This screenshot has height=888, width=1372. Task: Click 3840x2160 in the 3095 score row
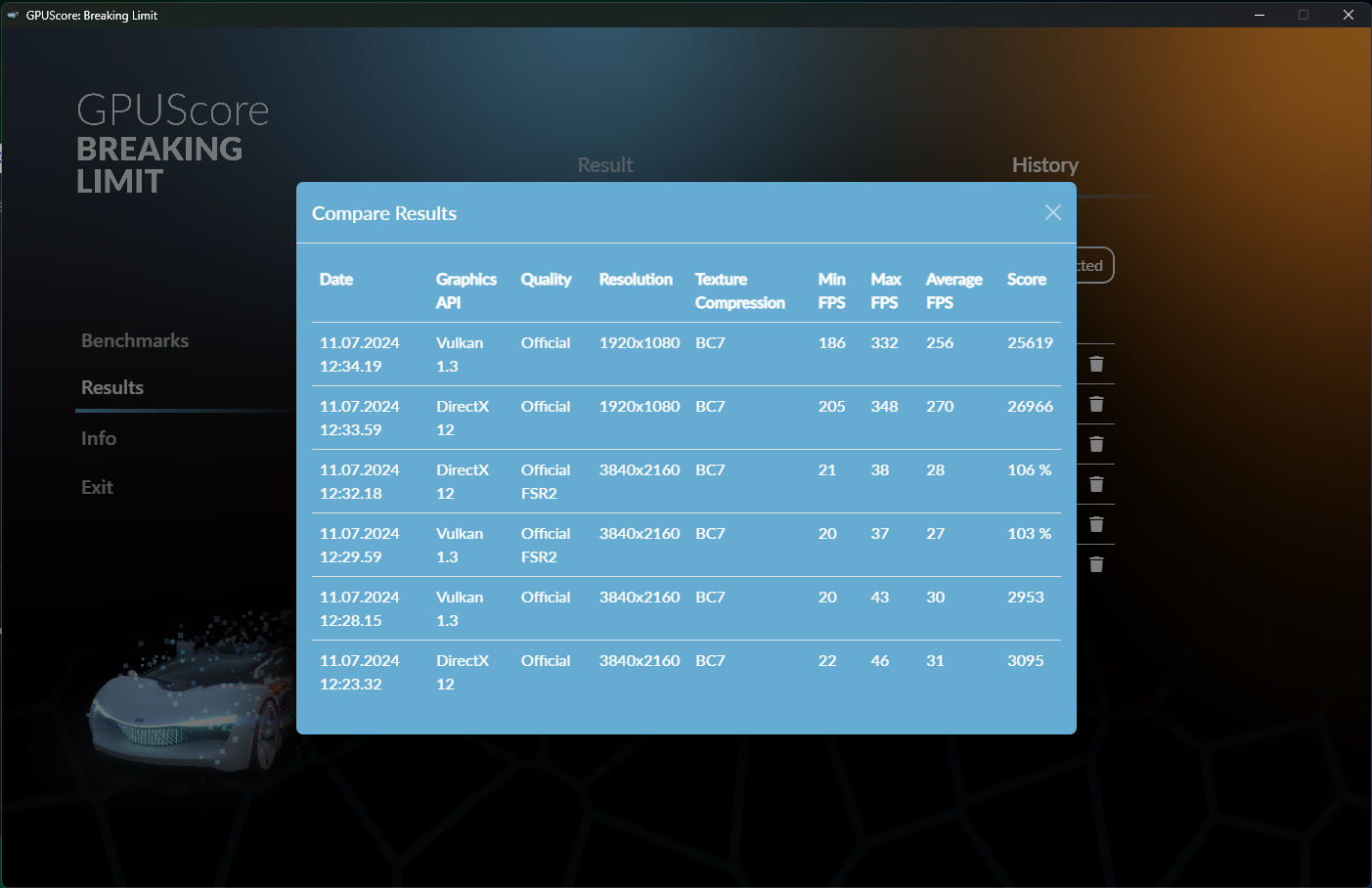coord(640,661)
